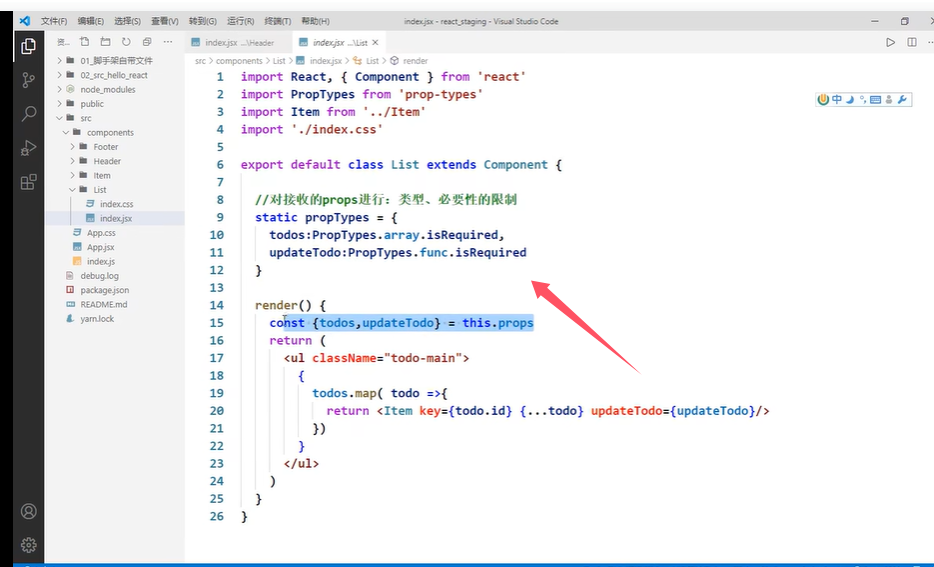Expand the 01_脚手架自带文件 folder
Viewport: 934px width, 567px height.
[x=114, y=61]
